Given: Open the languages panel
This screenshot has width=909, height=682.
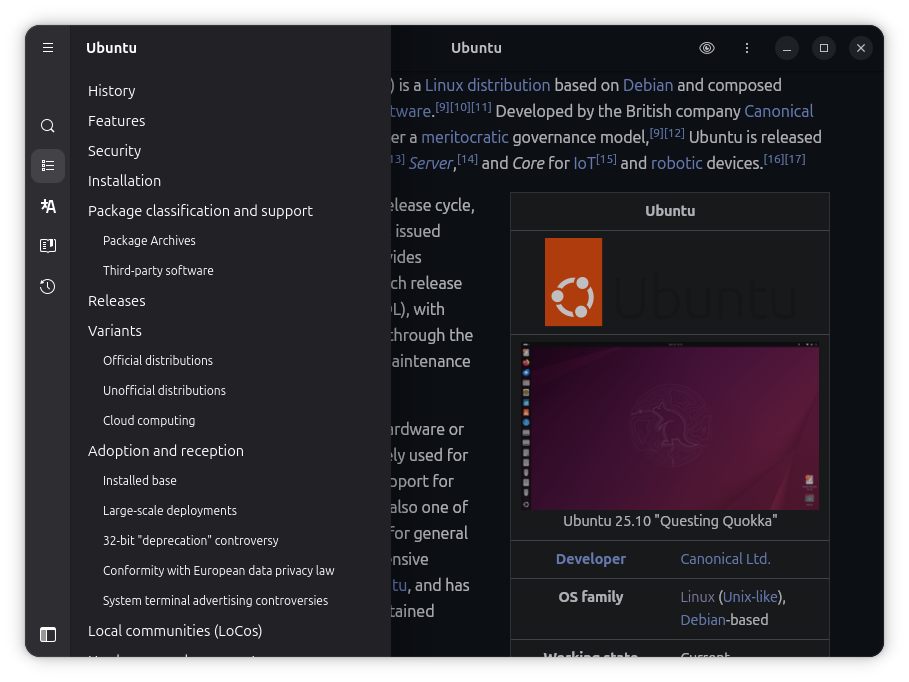Looking at the screenshot, I should (x=48, y=206).
